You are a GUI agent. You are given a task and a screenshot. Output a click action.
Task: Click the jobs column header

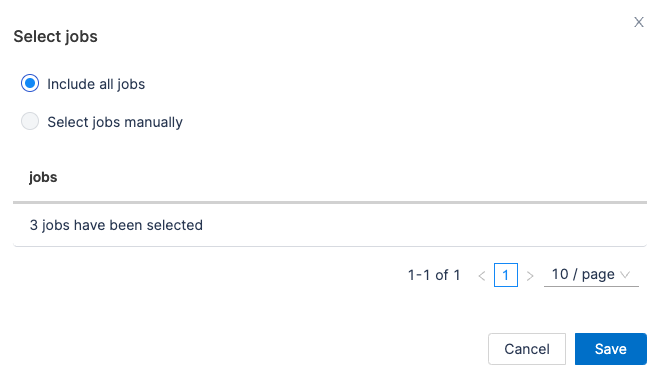[43, 177]
